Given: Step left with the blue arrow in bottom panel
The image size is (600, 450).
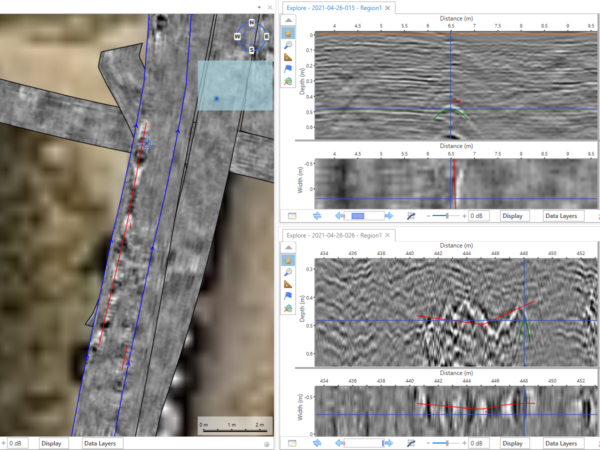Looking at the screenshot, I should click(339, 443).
